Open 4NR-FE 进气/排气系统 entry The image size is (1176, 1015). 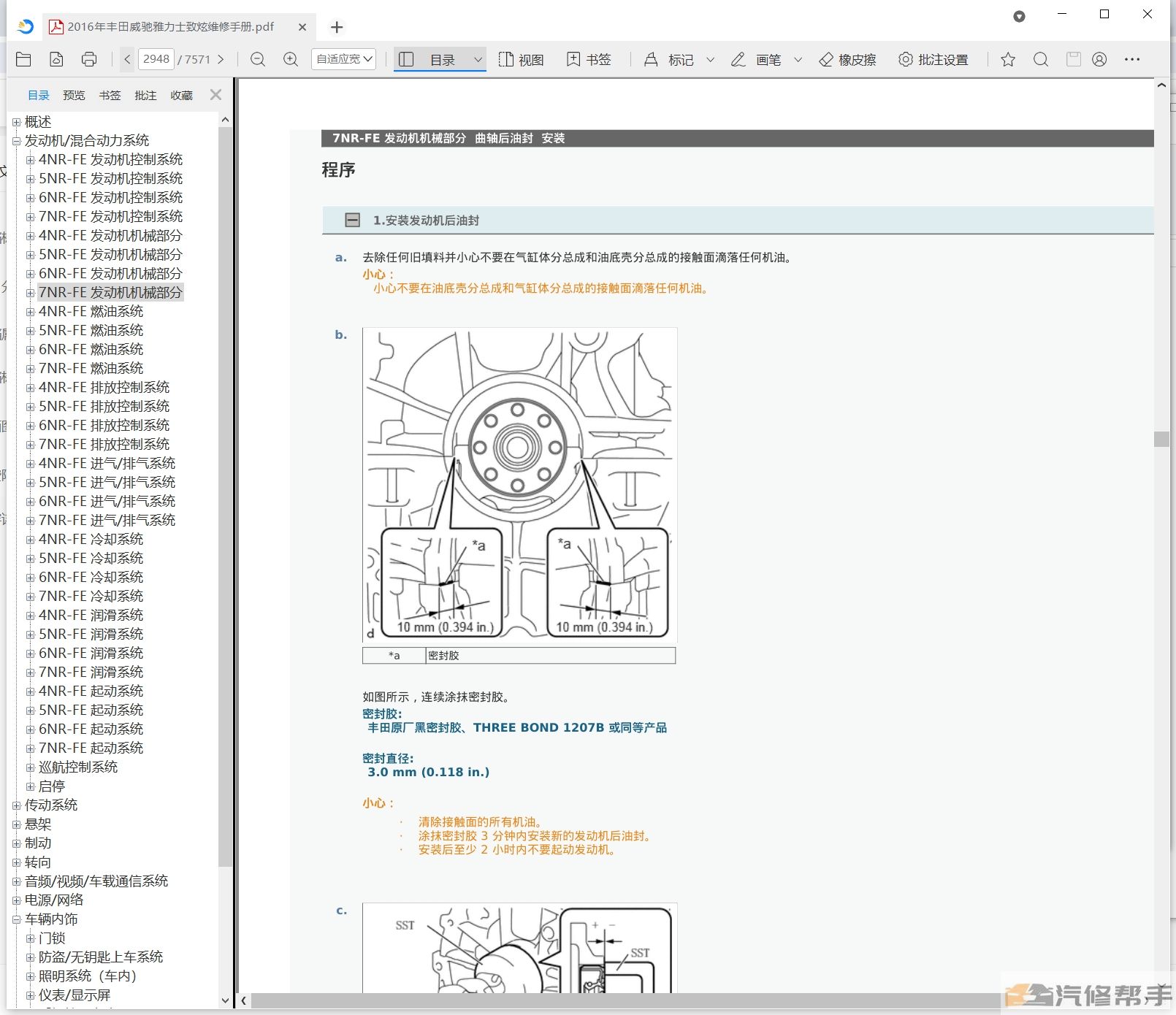[x=107, y=464]
